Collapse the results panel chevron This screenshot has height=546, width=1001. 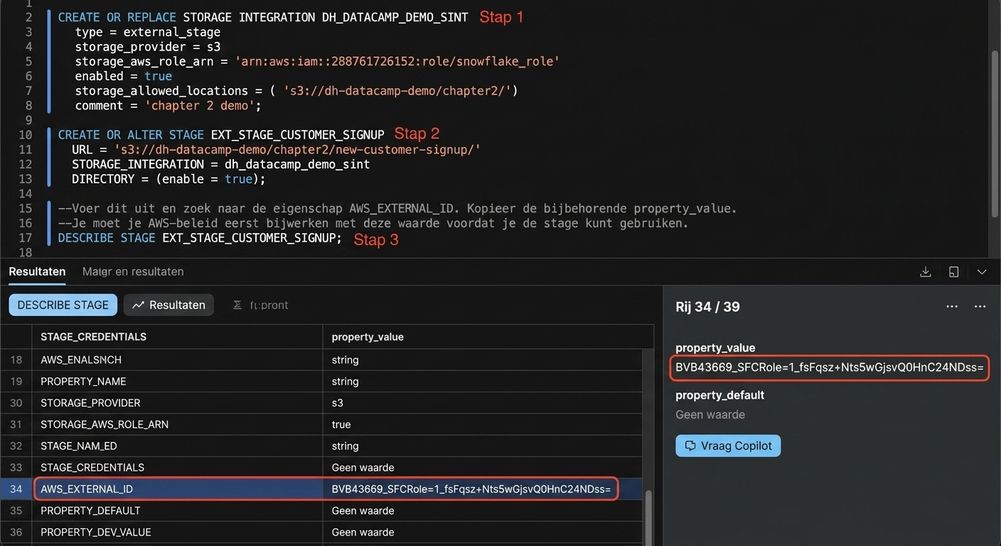click(x=982, y=272)
